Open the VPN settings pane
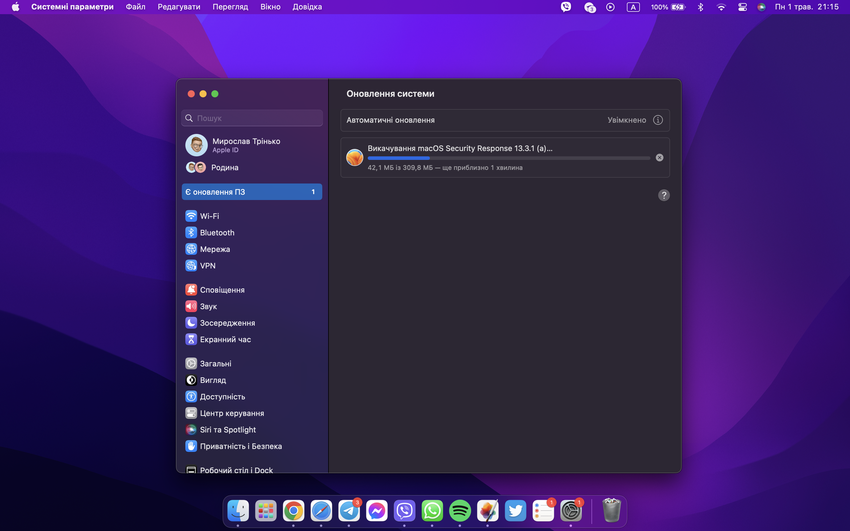This screenshot has width=850, height=531. (x=207, y=266)
